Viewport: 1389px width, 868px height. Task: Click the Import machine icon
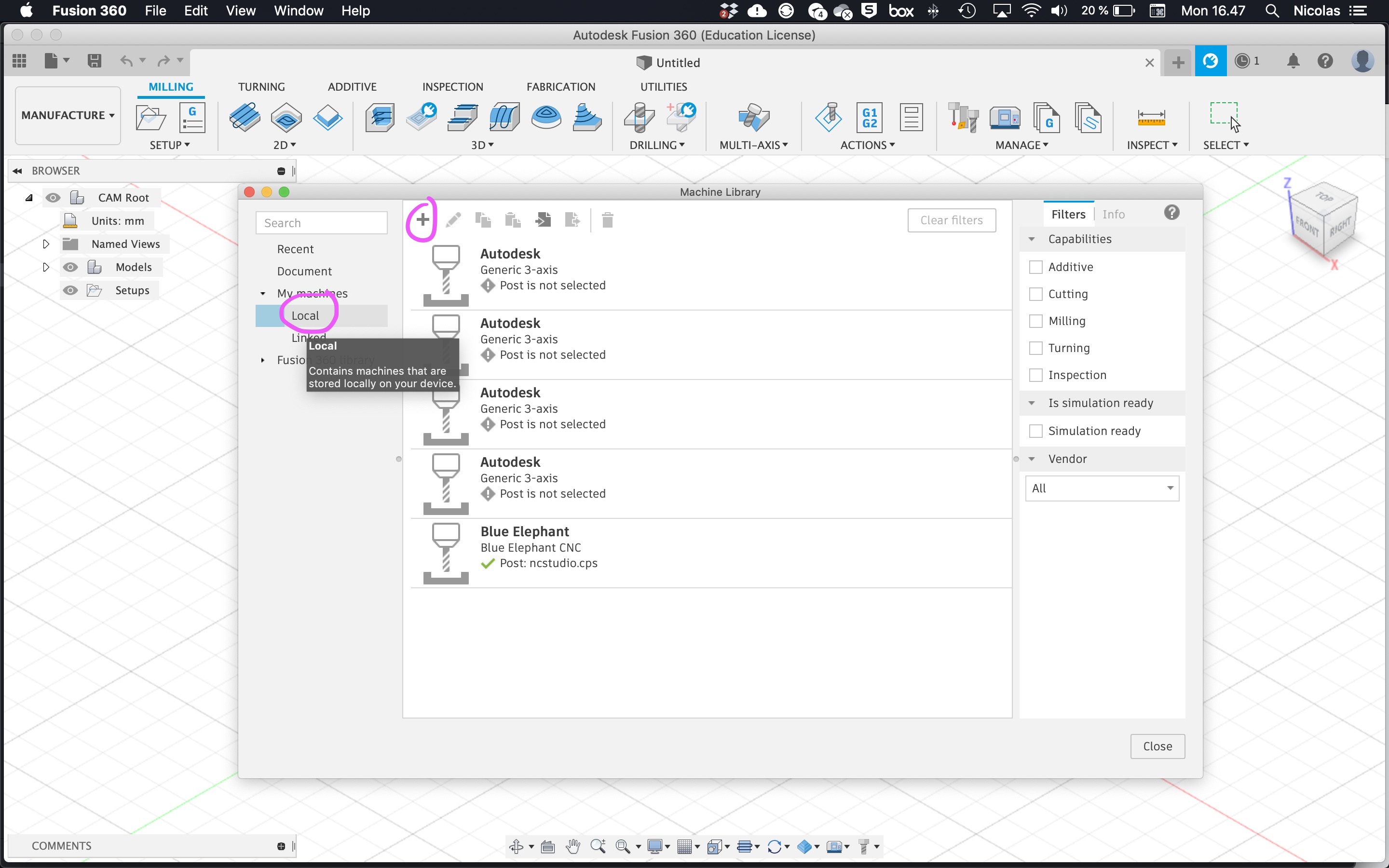point(543,220)
